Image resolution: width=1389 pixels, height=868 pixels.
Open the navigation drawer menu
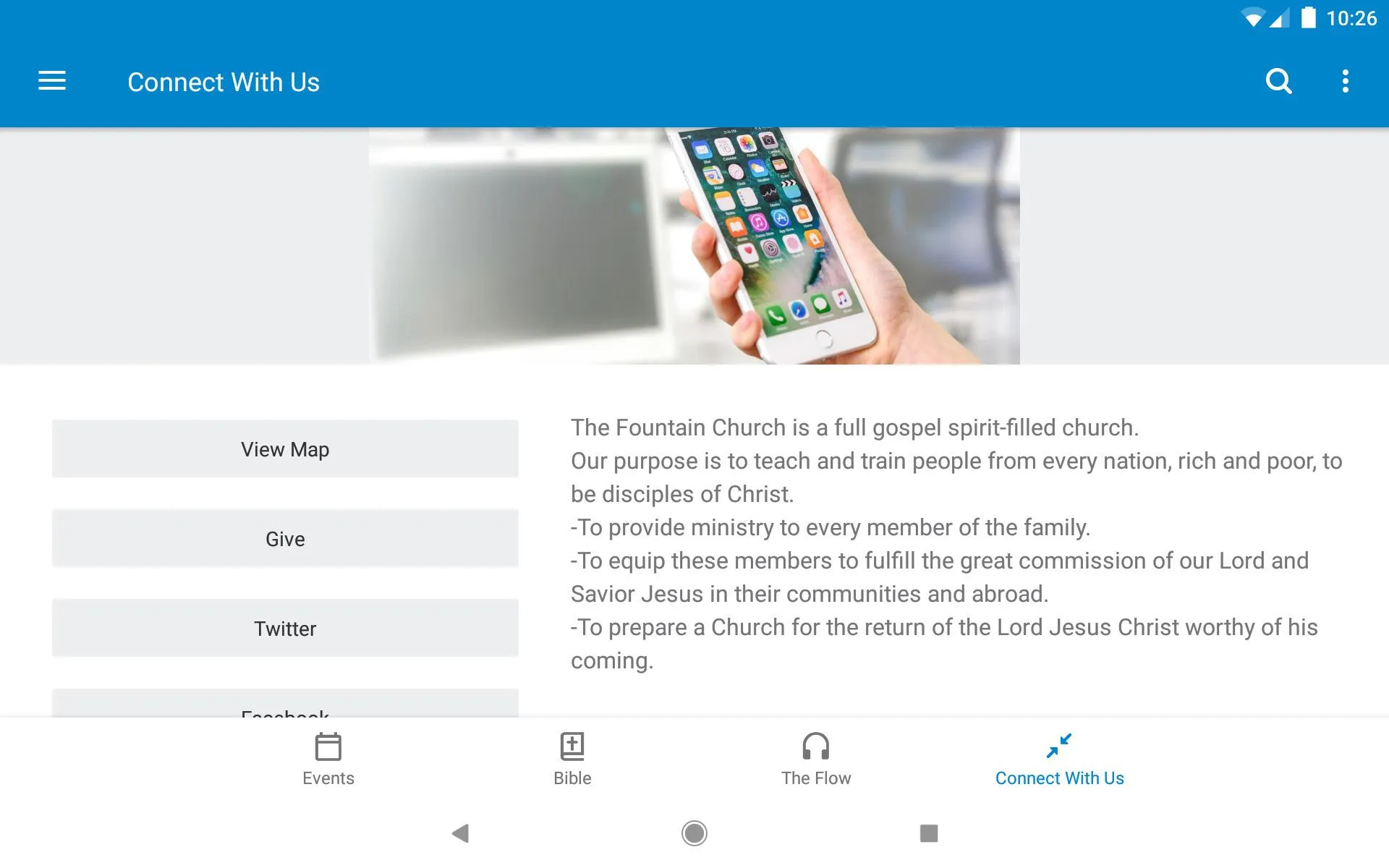click(52, 82)
